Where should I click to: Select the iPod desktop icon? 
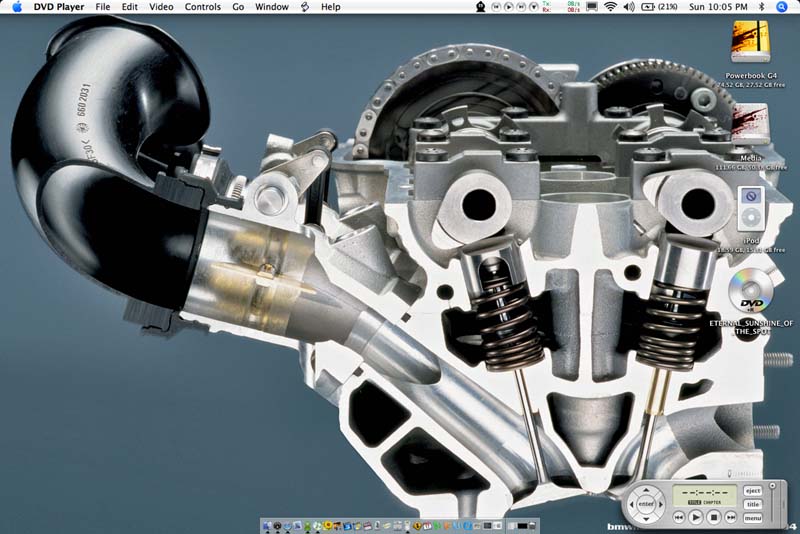(751, 208)
